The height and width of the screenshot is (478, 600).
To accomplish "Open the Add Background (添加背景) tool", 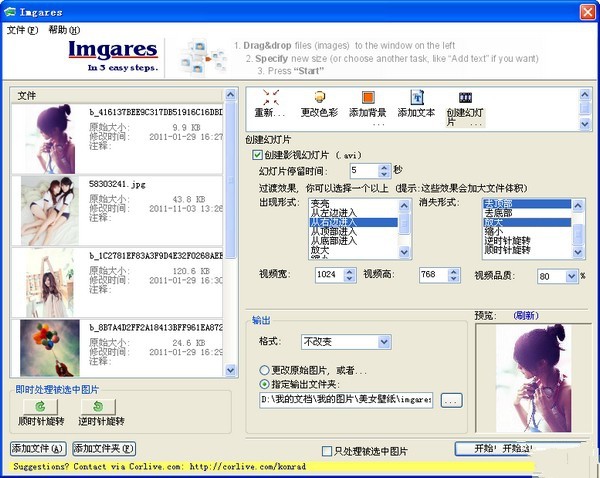I will tap(367, 99).
